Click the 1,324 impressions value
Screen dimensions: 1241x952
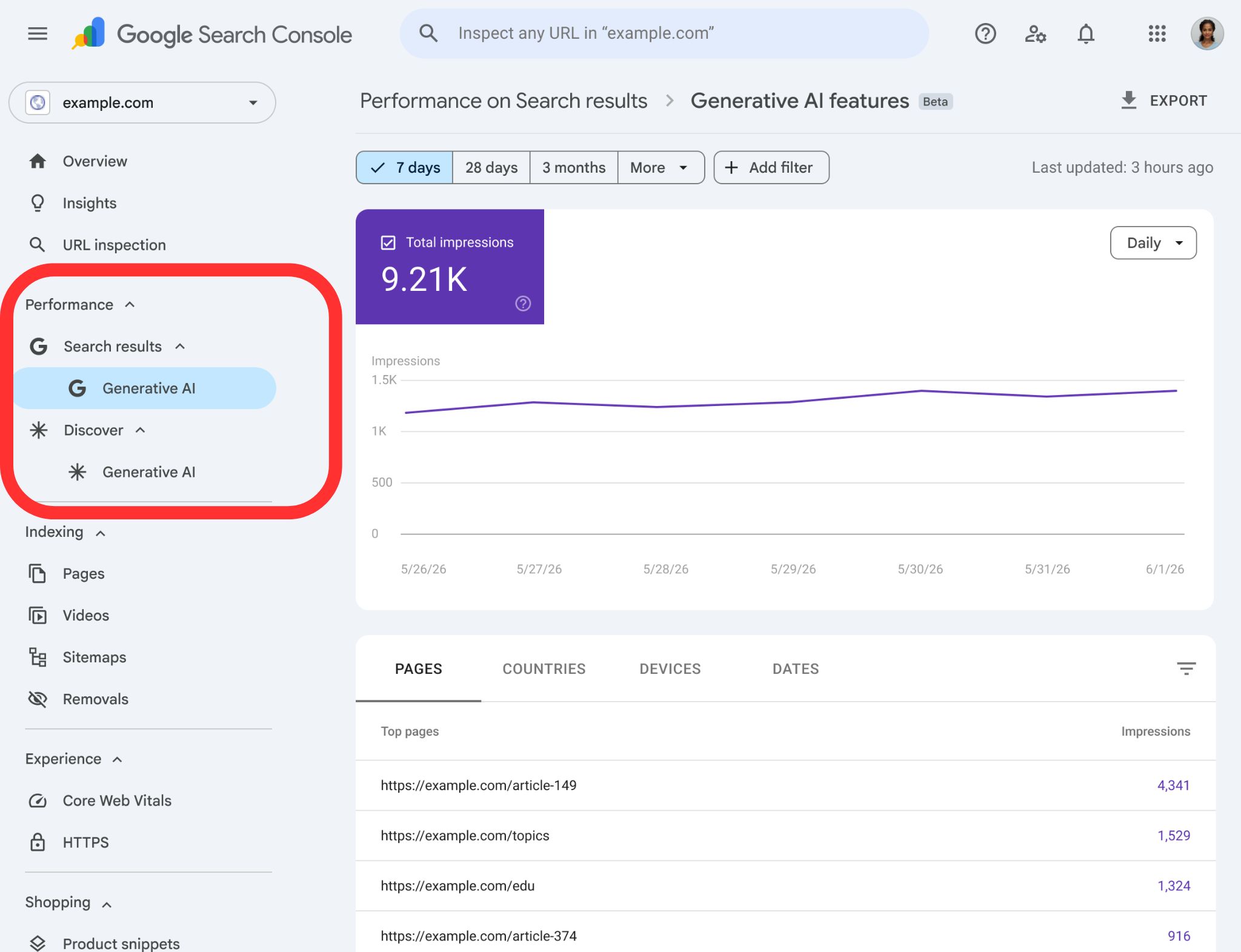[x=1174, y=886]
